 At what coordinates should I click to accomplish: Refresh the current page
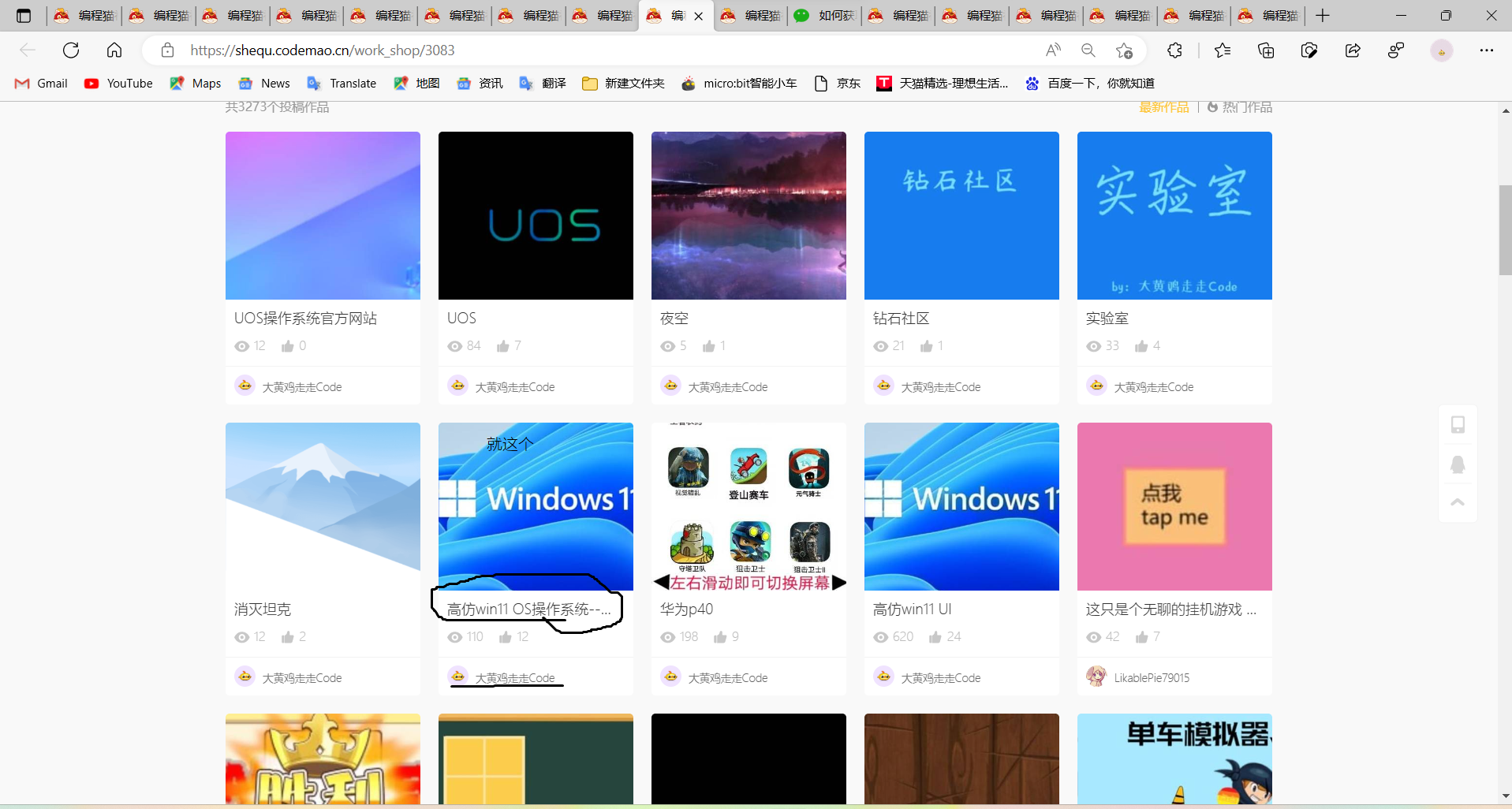71,50
